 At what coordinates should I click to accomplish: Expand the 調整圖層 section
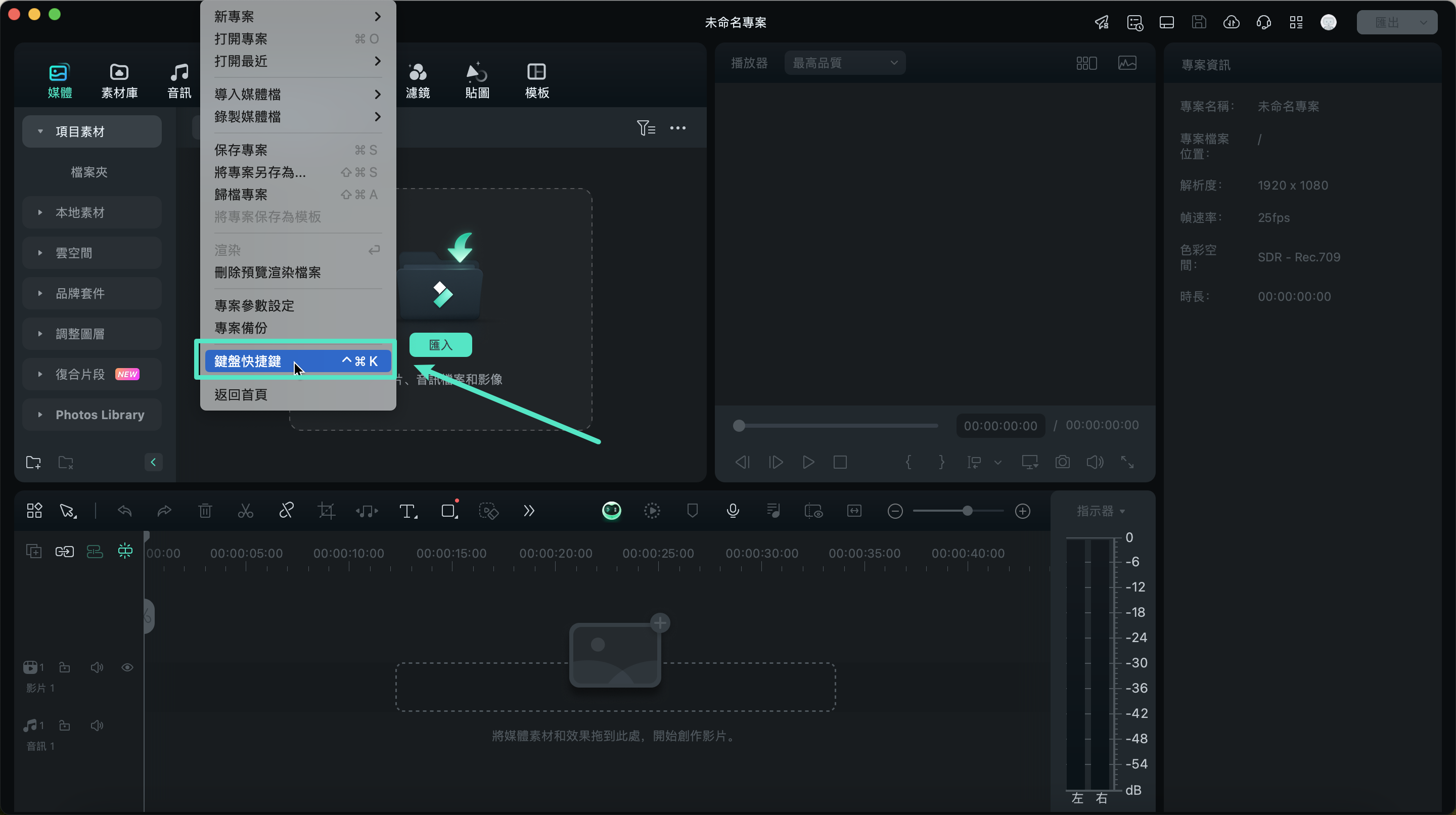[92, 334]
